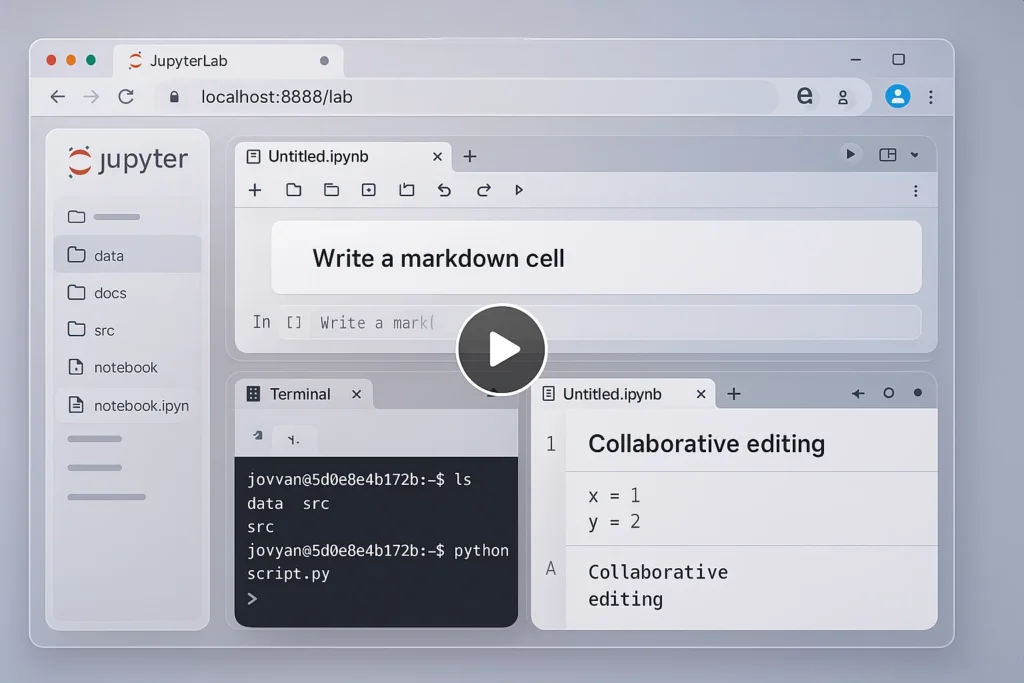Click the Jupyter logo in the sidebar

pyautogui.click(x=127, y=161)
